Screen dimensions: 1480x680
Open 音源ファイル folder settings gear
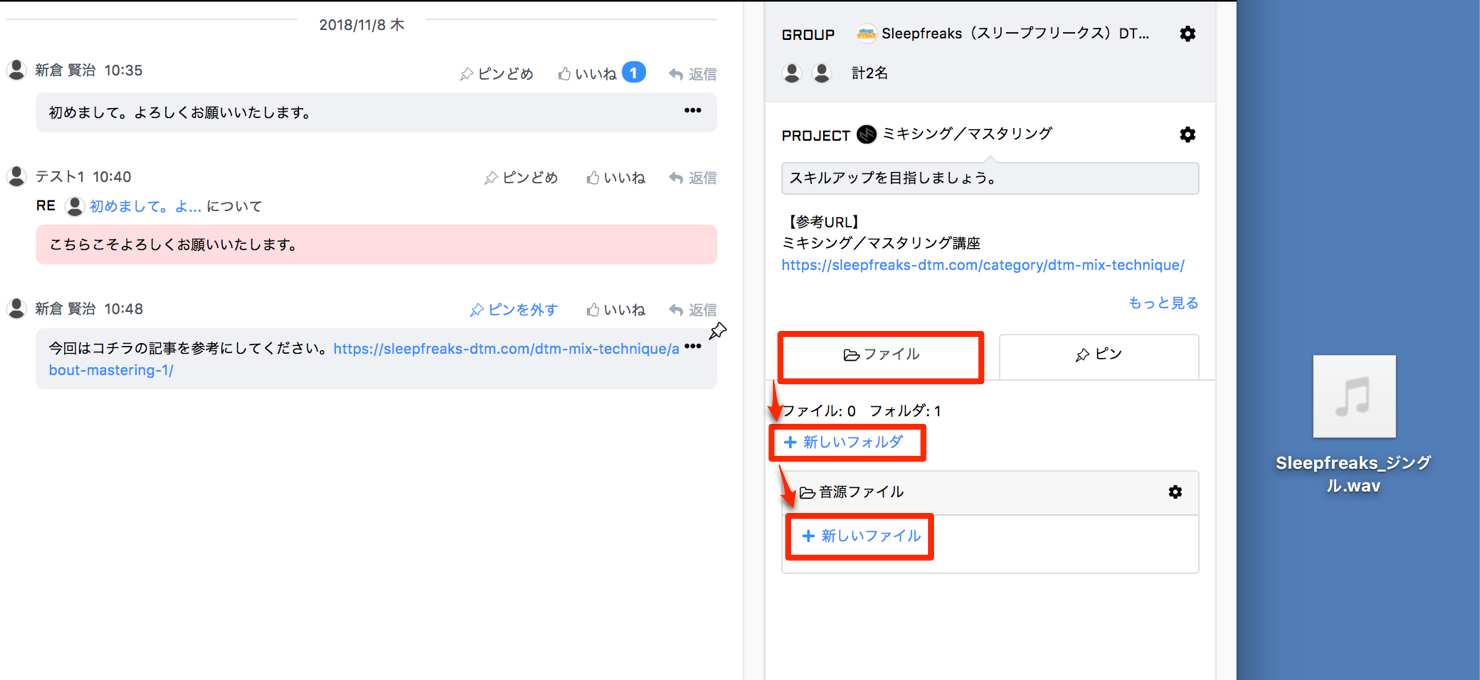coord(1175,492)
